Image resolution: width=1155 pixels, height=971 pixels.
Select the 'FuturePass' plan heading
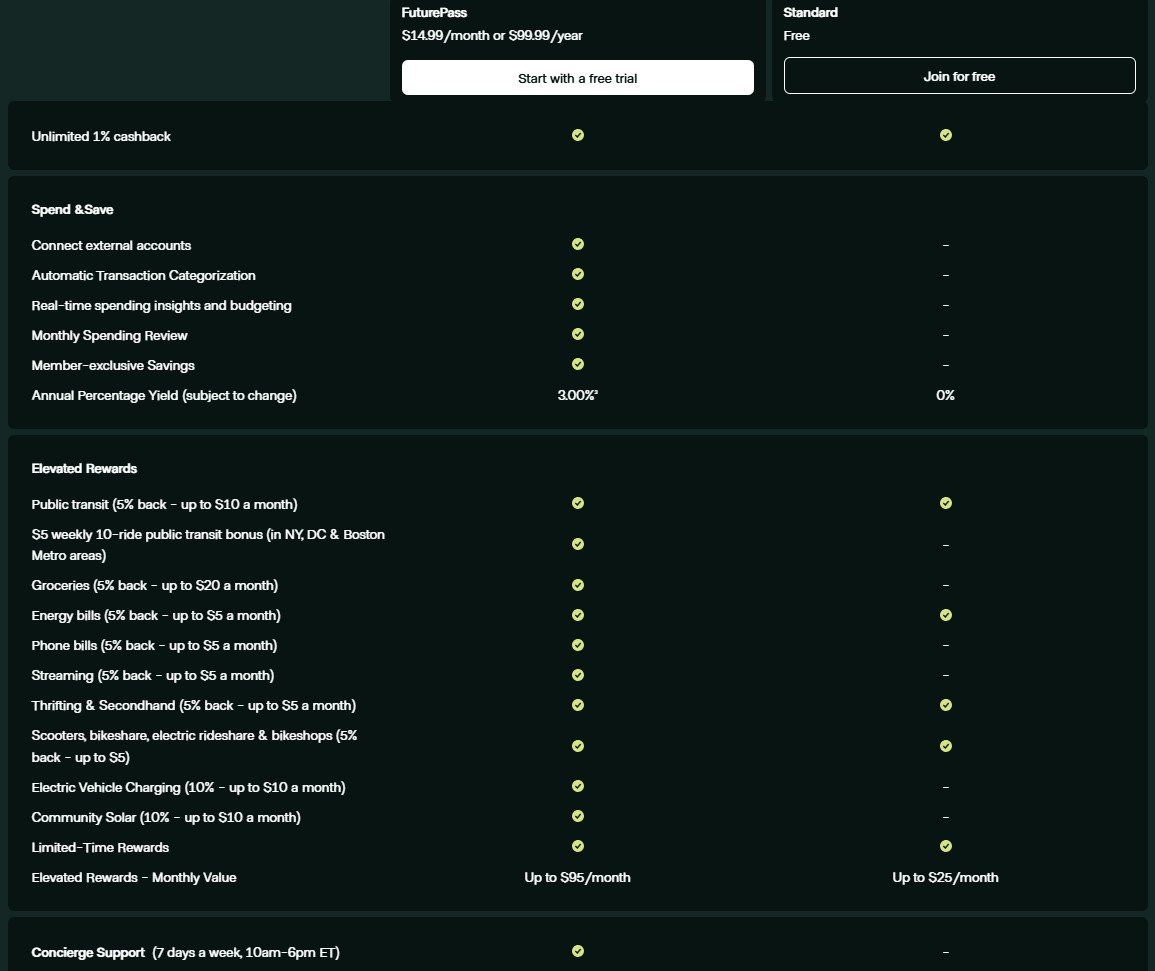click(434, 13)
